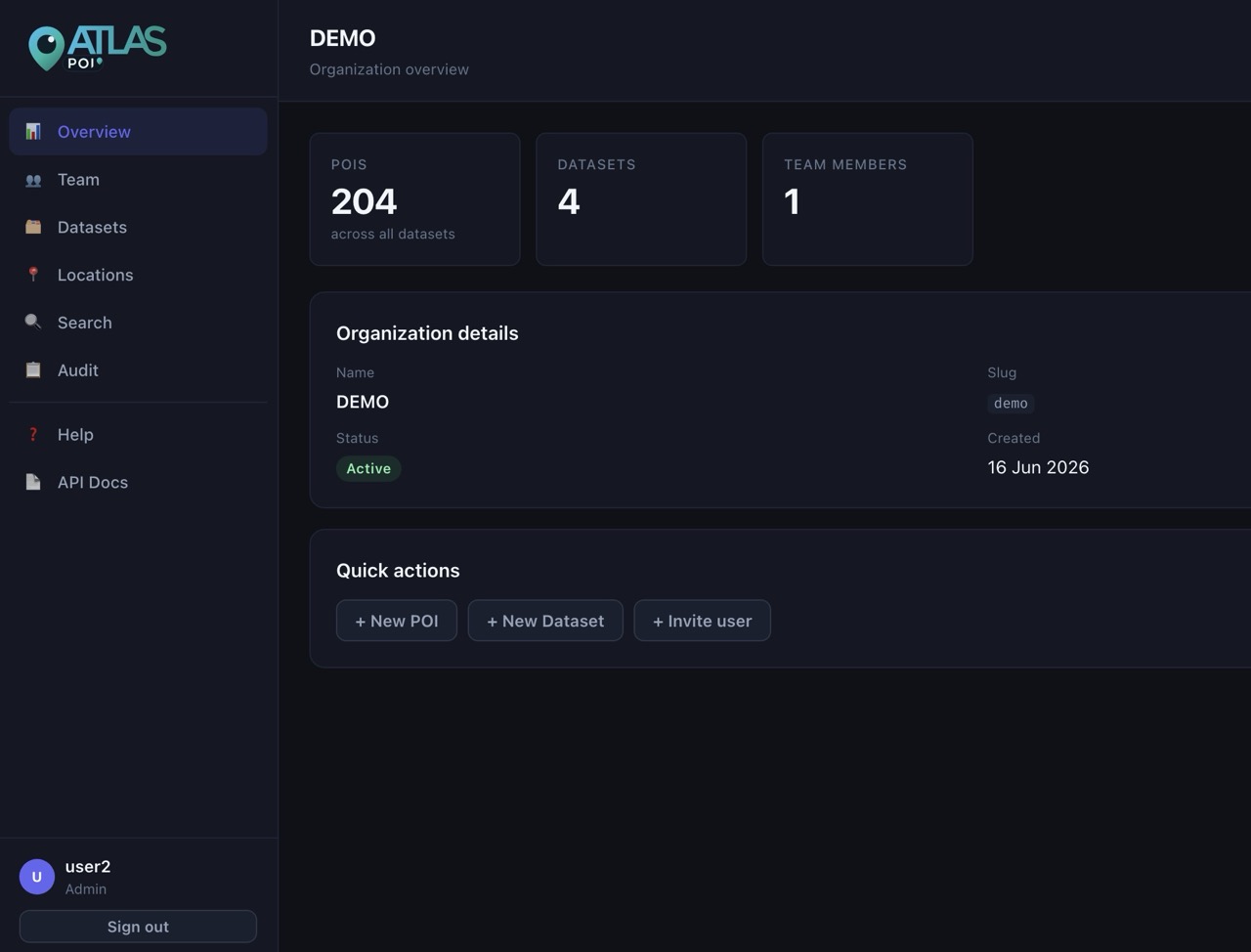The height and width of the screenshot is (952, 1251).
Task: Click the Overview bar chart icon
Action: pyautogui.click(x=33, y=131)
